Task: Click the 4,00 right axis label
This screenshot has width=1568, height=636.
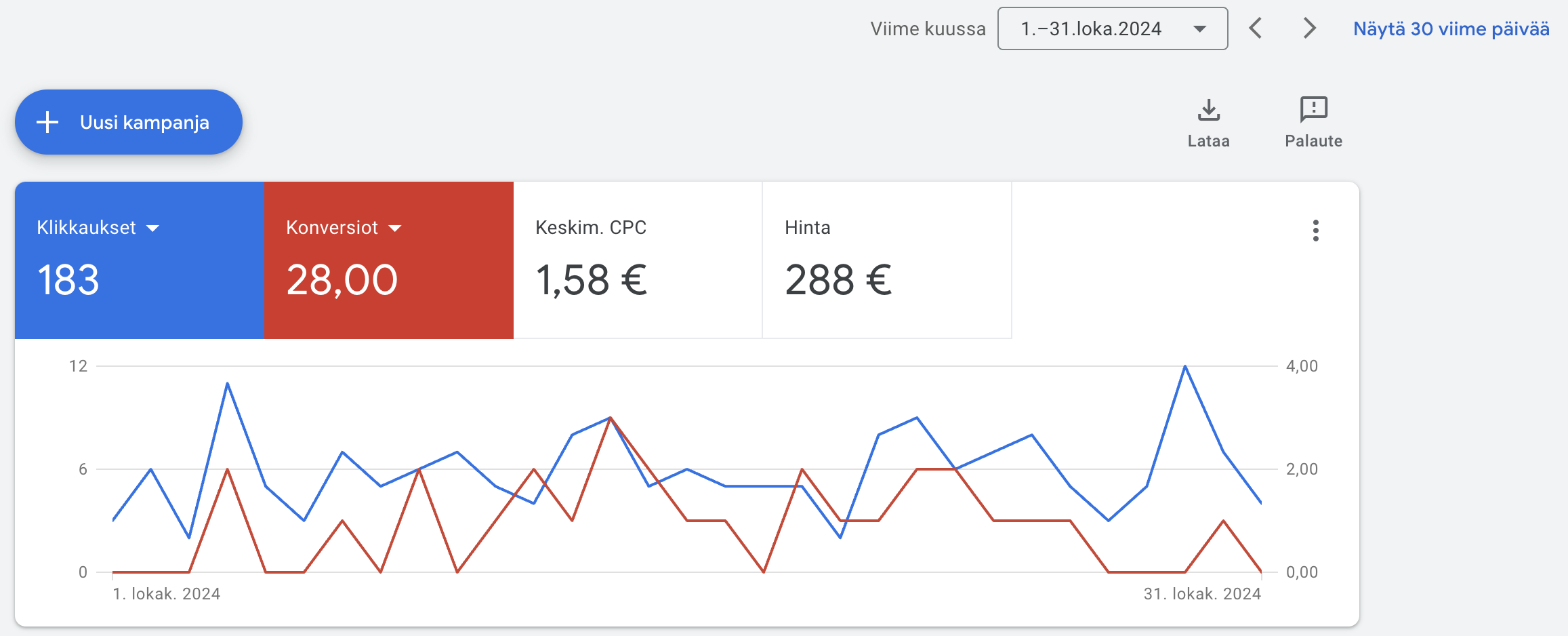Action: [x=1302, y=366]
